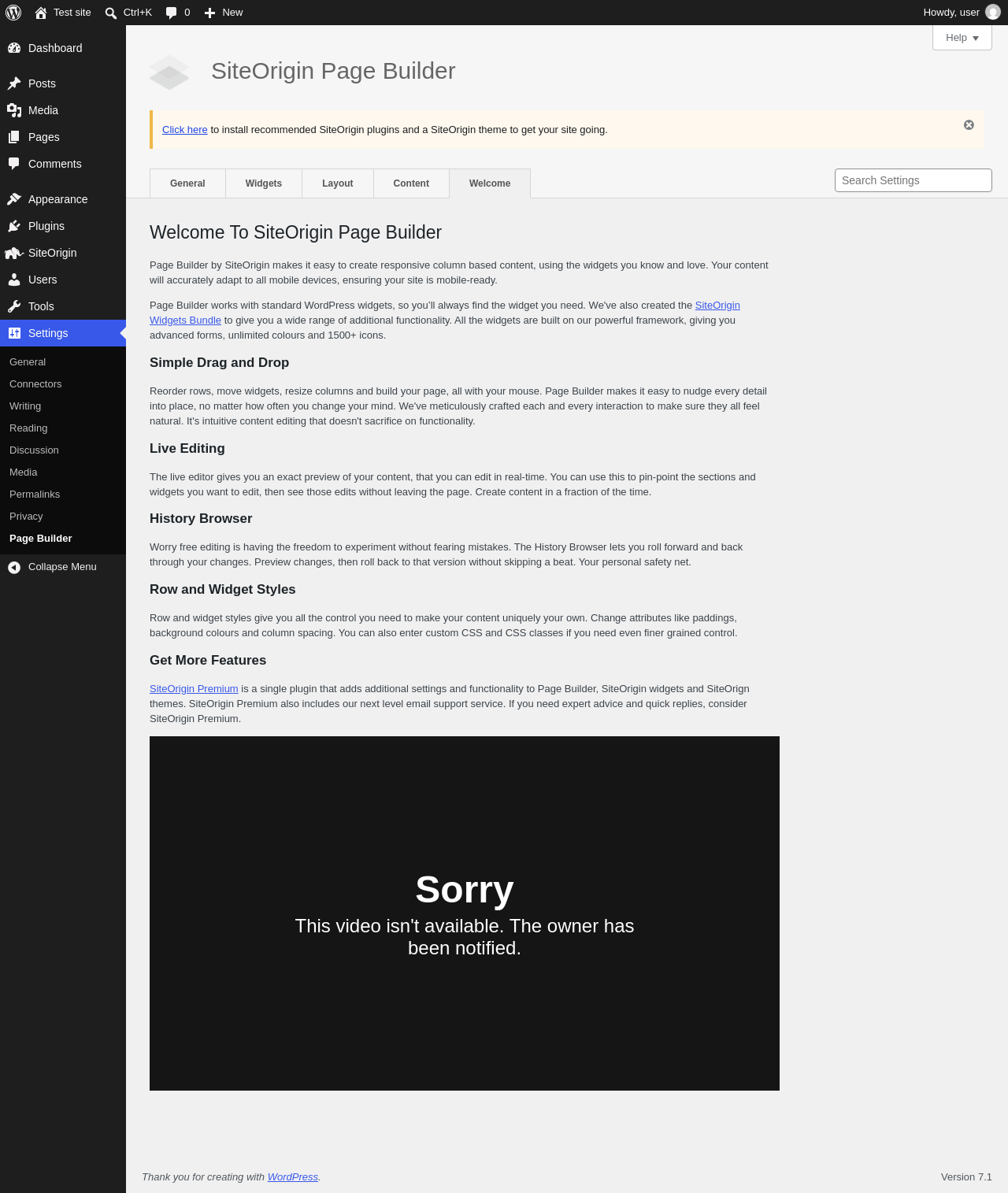This screenshot has height=1193, width=1008.
Task: Dismiss the SiteOrigin install notice
Action: [x=969, y=125]
